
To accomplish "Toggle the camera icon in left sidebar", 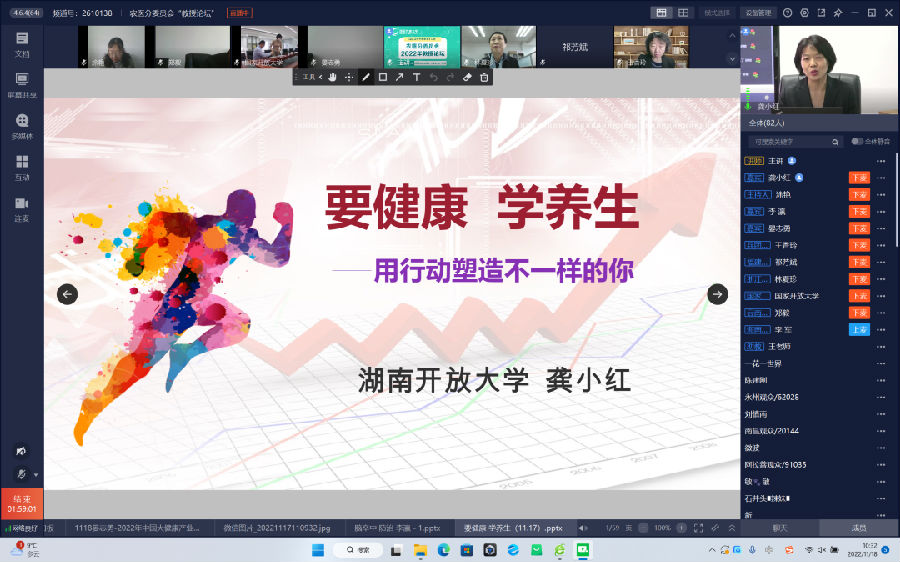I will pyautogui.click(x=20, y=451).
